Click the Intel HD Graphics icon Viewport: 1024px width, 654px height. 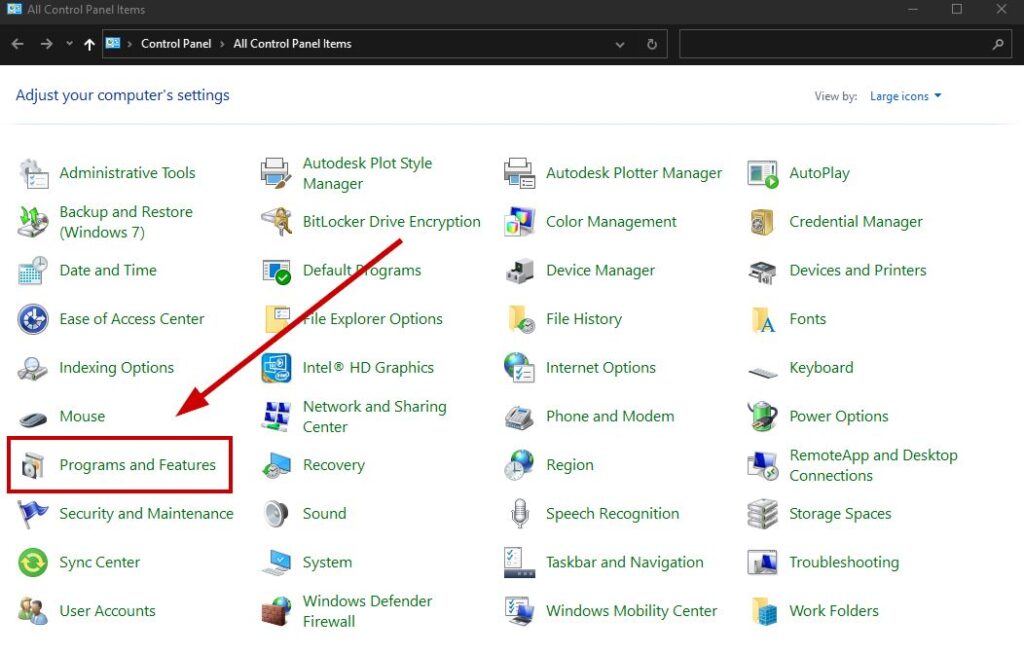[x=276, y=368]
